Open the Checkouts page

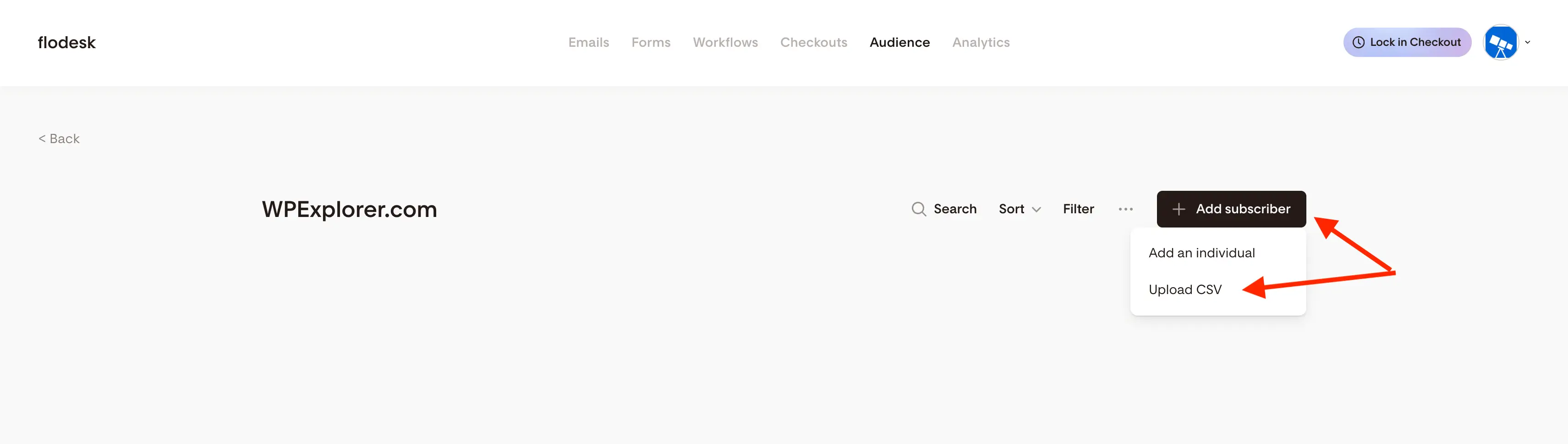pyautogui.click(x=814, y=42)
